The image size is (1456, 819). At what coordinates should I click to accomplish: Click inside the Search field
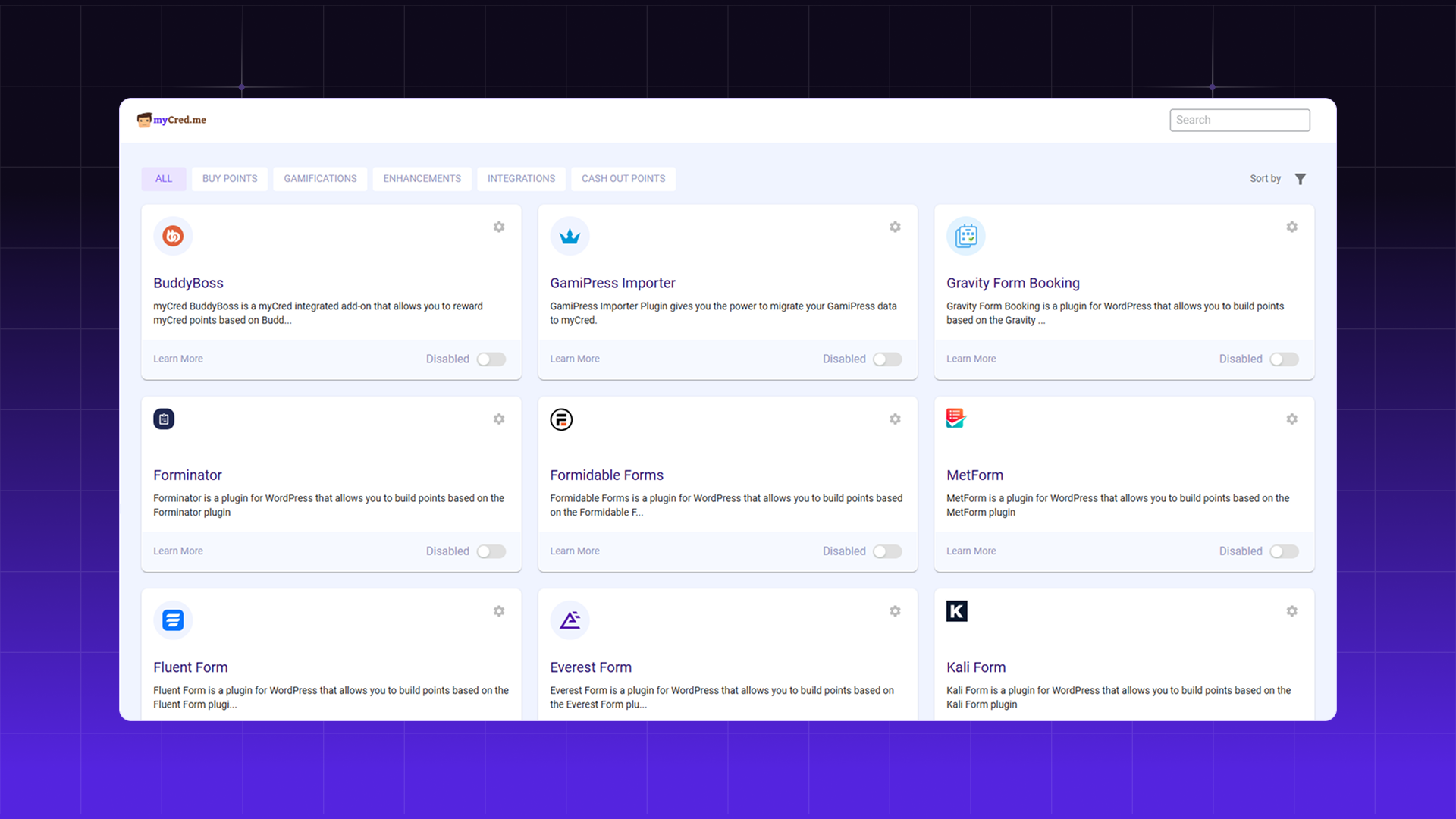click(x=1239, y=120)
